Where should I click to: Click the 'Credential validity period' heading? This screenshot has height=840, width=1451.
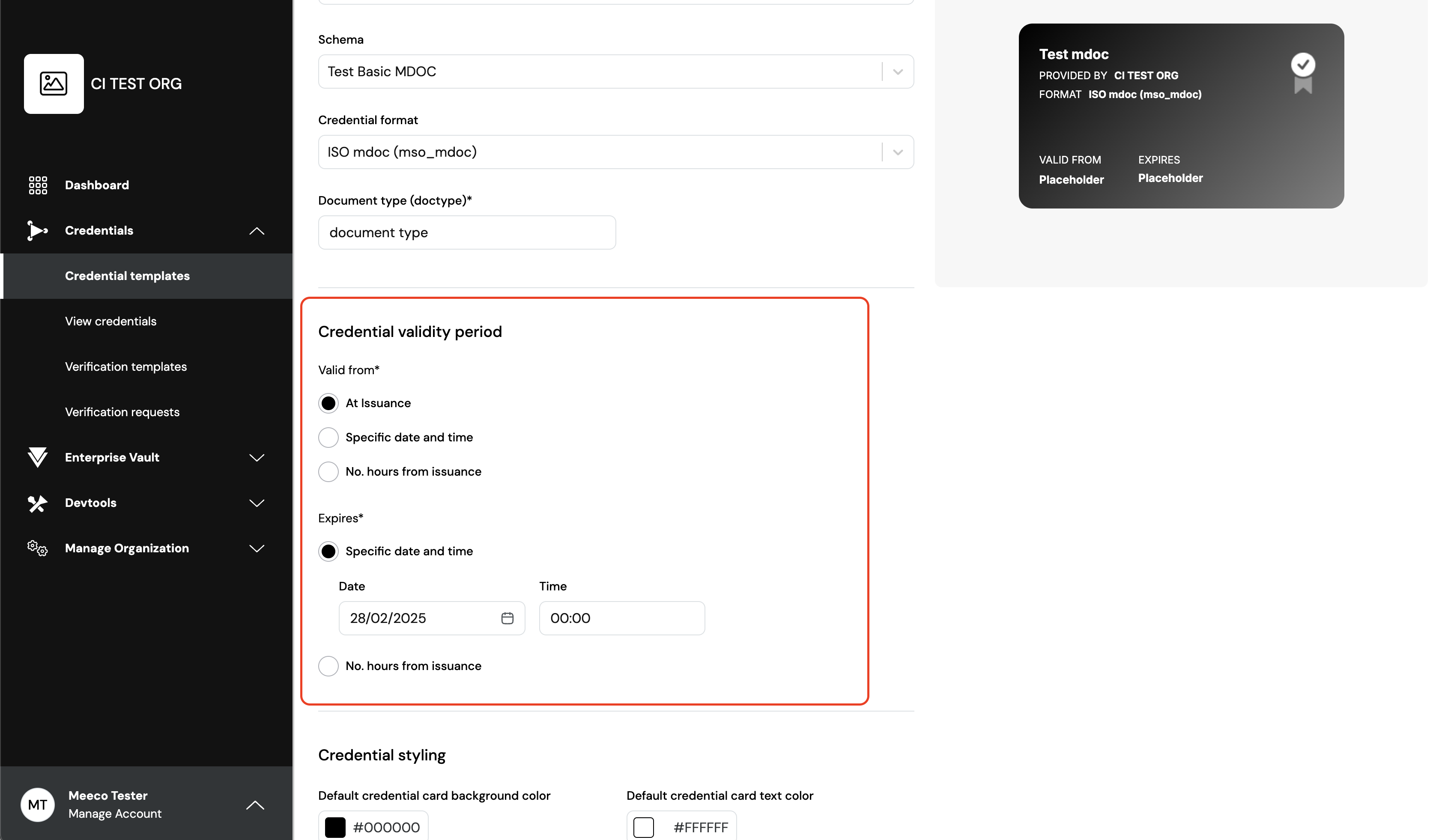[410, 332]
